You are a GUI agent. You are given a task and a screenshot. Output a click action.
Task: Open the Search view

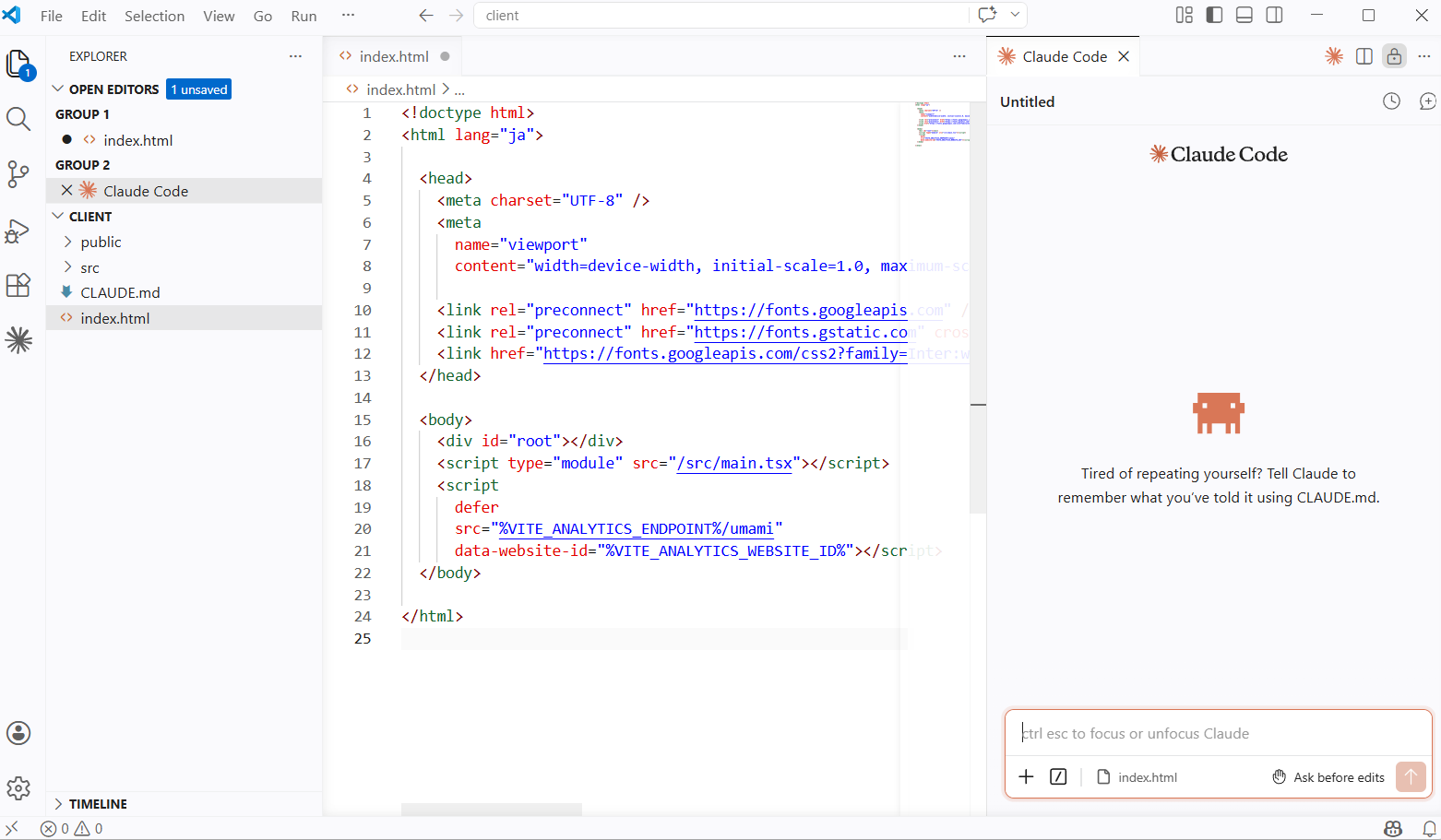coord(19,119)
